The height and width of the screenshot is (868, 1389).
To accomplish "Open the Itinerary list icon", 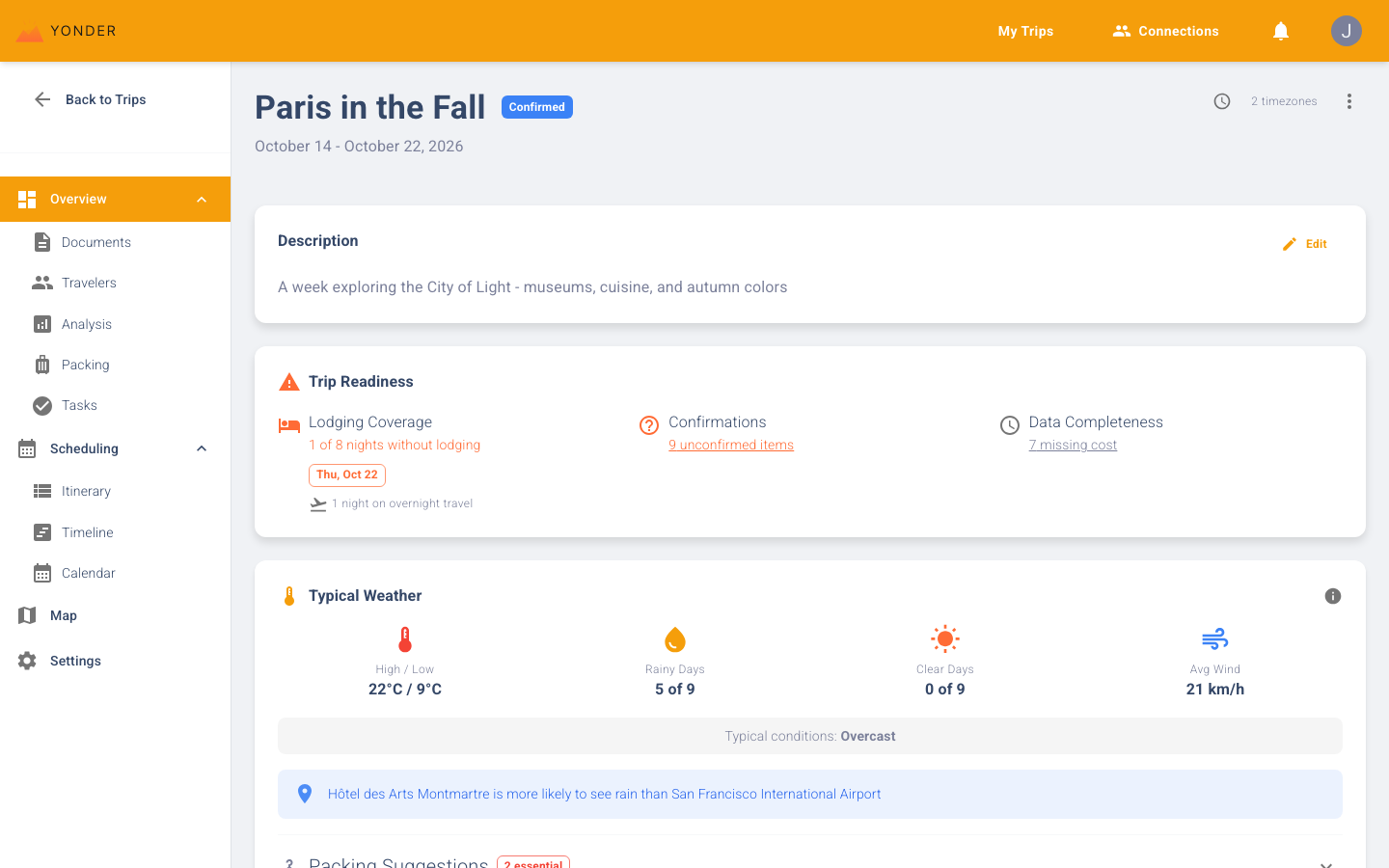I will 42,491.
